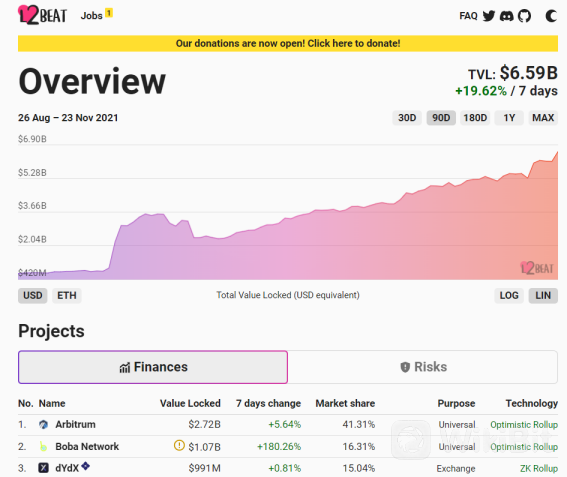567x477 pixels.
Task: Click the $3.66B axis label
Action: point(32,206)
